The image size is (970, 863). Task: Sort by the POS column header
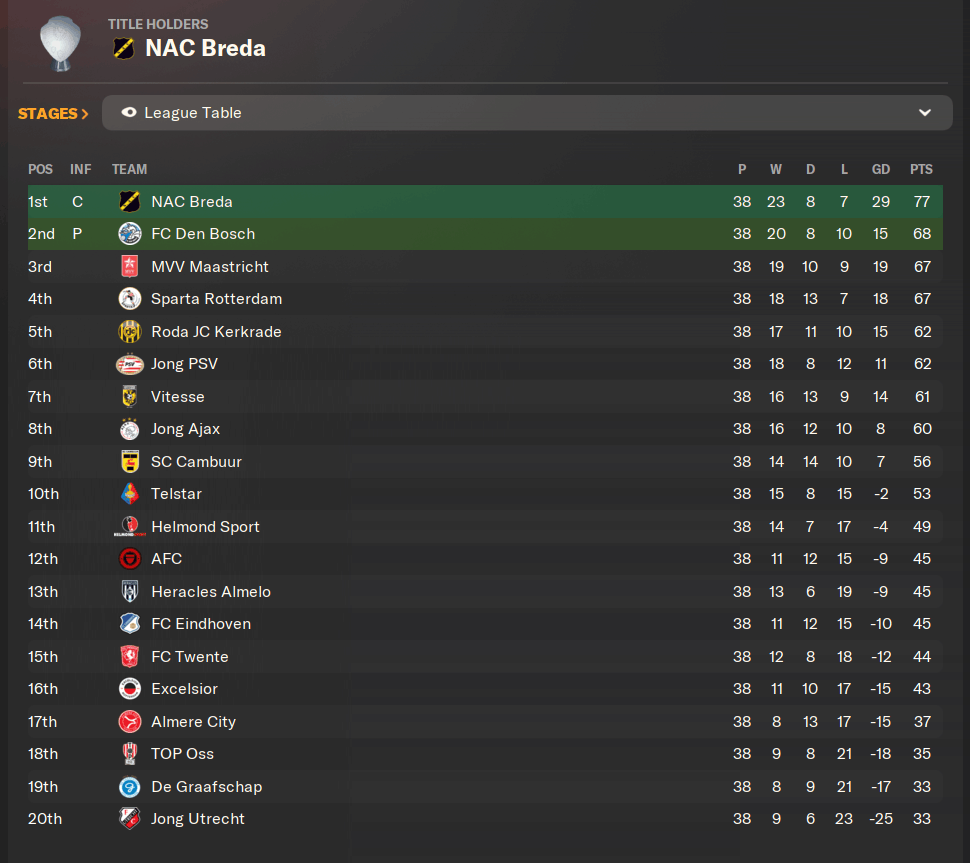pyautogui.click(x=40, y=170)
